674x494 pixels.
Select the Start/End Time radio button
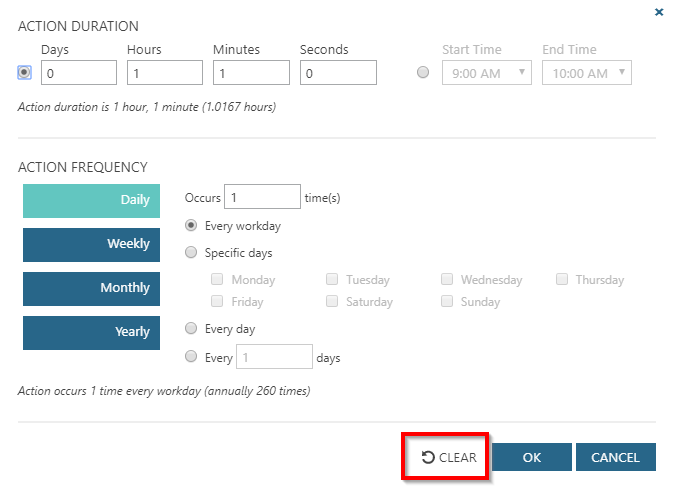click(x=423, y=72)
